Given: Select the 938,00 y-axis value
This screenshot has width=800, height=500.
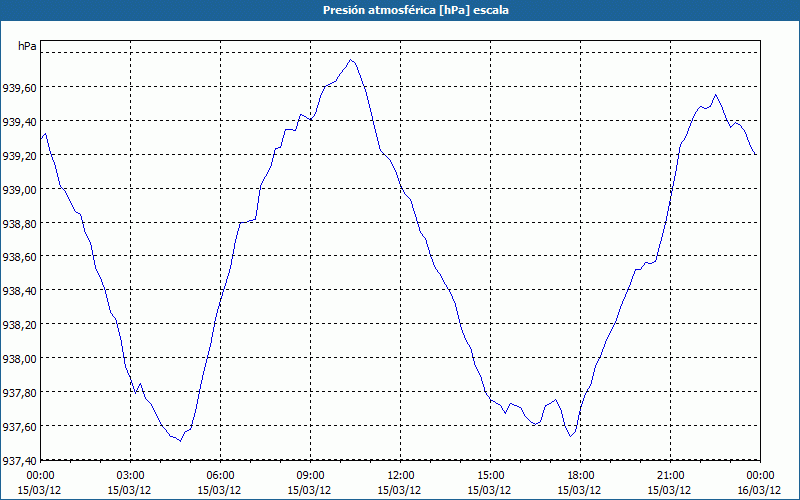Looking at the screenshot, I should 19,358.
